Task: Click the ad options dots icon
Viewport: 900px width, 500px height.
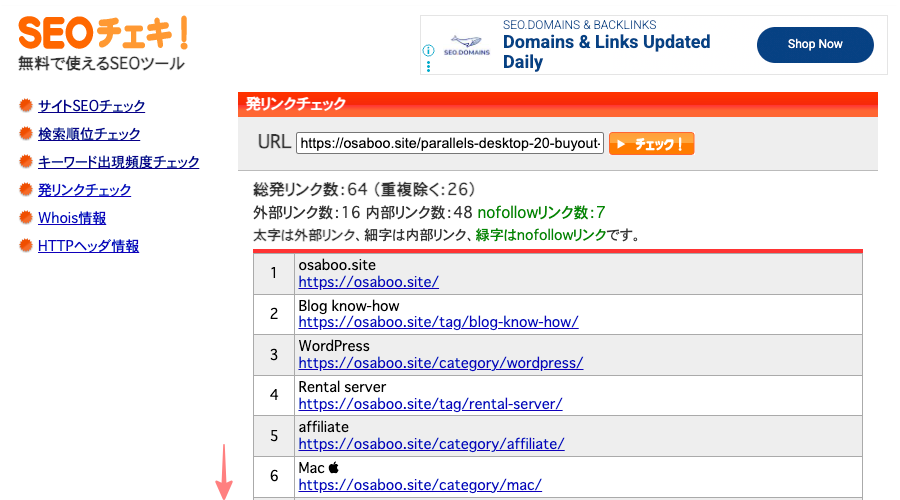Action: 428,66
